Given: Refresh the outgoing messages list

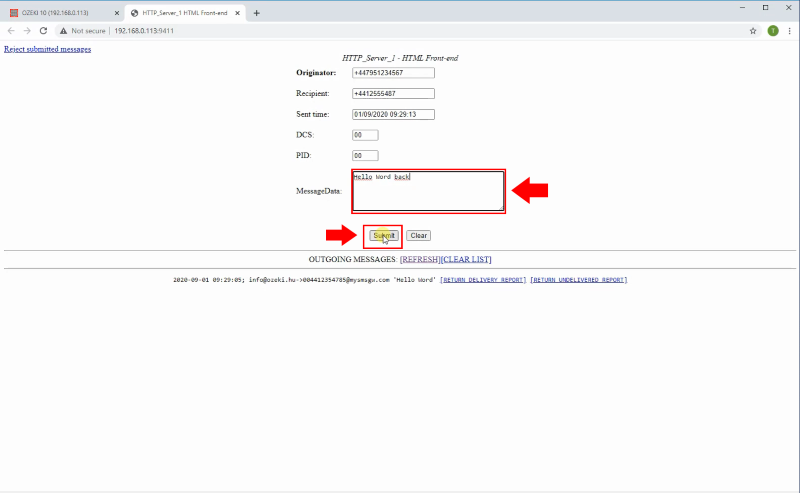Looking at the screenshot, I should click(420, 259).
